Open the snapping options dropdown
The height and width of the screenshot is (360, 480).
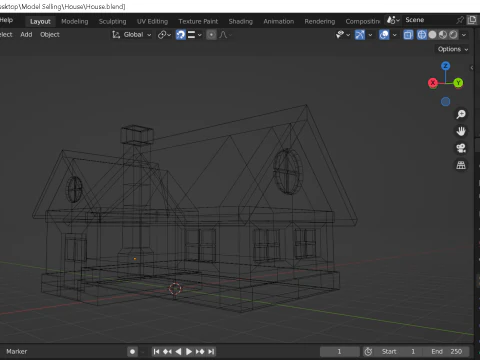point(194,35)
